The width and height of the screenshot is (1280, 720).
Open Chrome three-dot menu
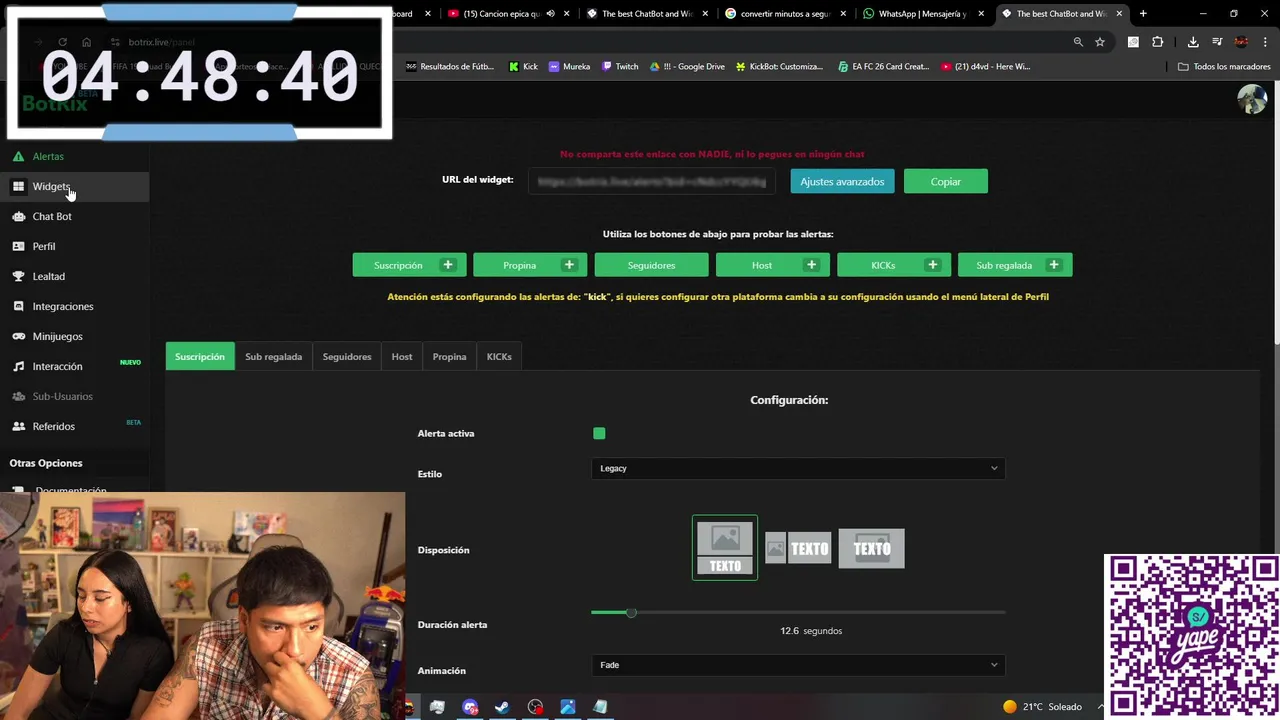point(1264,42)
